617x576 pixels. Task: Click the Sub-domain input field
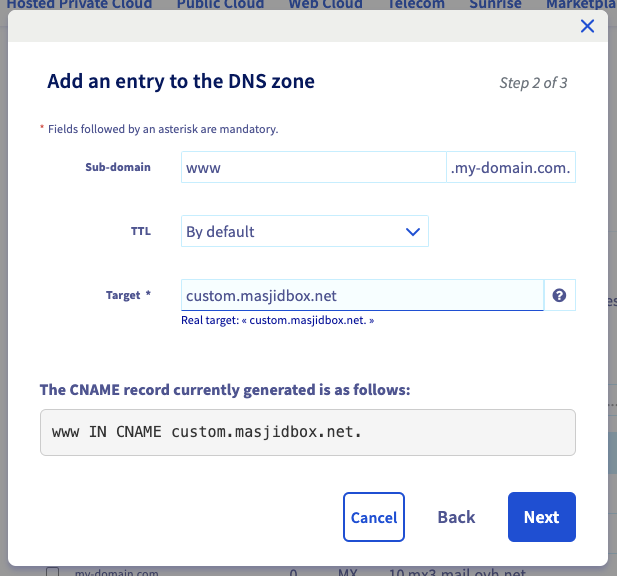click(x=313, y=167)
